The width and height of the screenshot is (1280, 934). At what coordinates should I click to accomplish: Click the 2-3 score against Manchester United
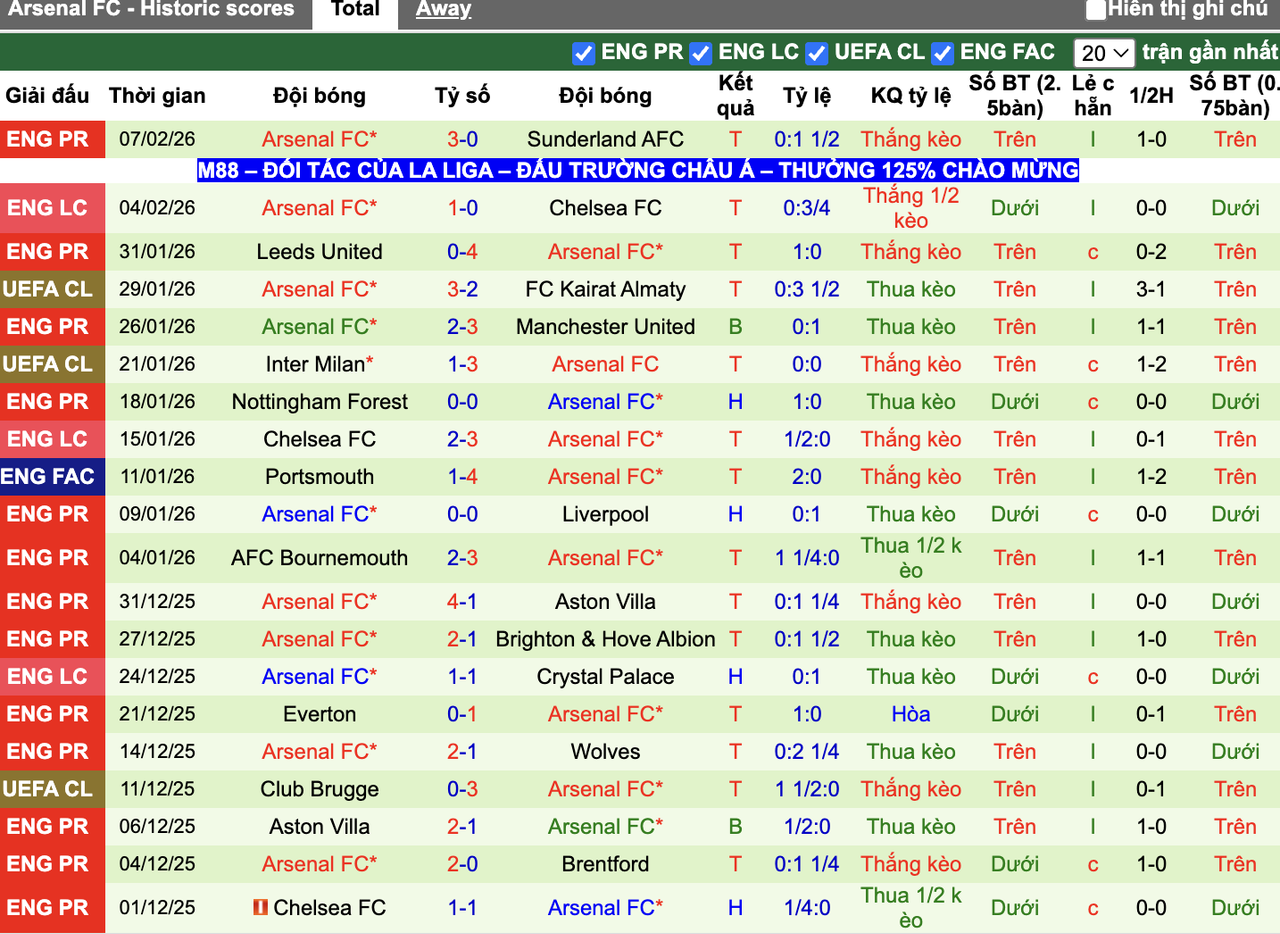[462, 327]
